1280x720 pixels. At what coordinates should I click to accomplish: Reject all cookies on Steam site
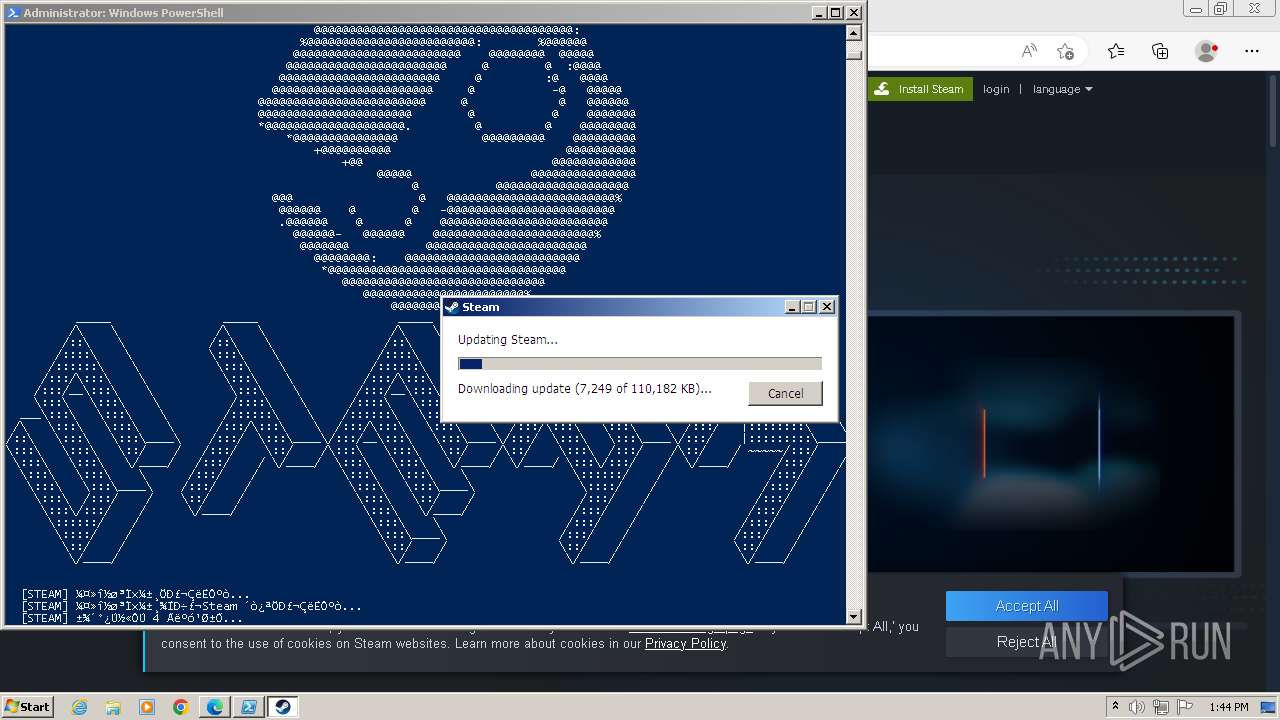1027,642
